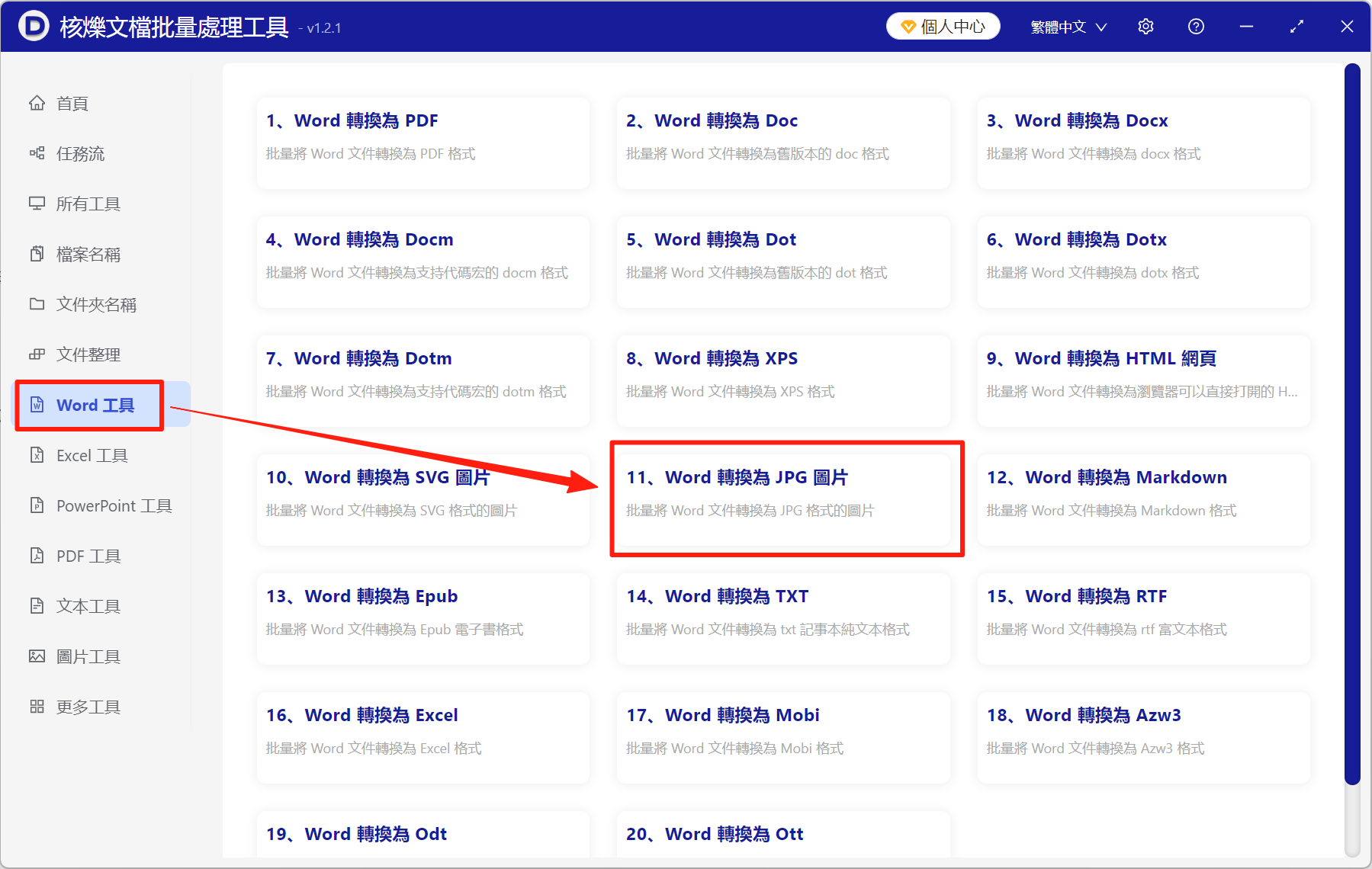Viewport: 1372px width, 869px height.
Task: Select Word 轉換為 PDF tool card
Action: pyautogui.click(x=423, y=143)
